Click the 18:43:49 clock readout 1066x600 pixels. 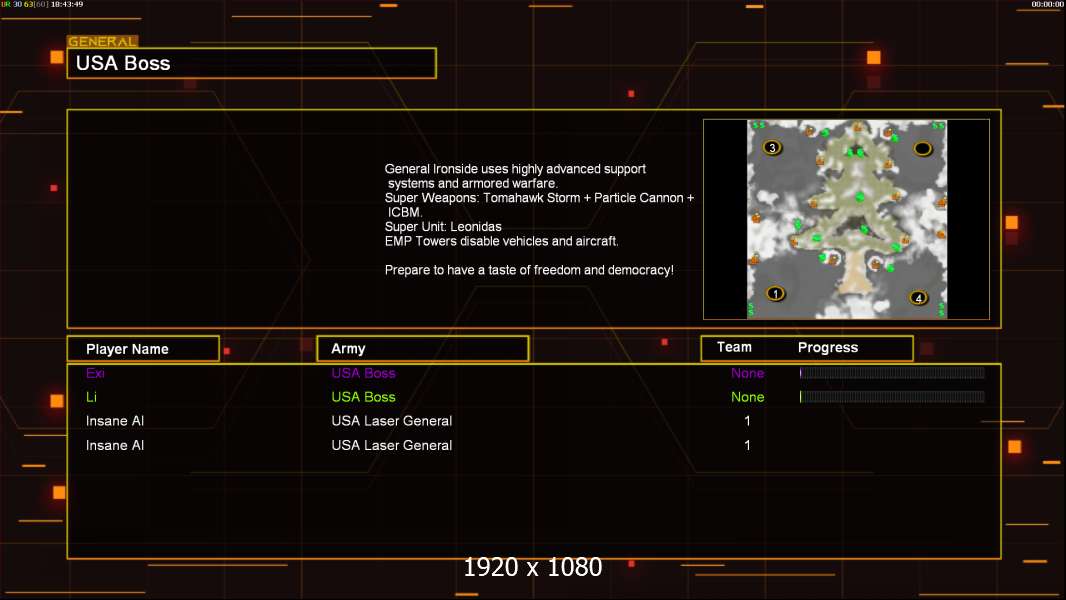tap(67, 4)
